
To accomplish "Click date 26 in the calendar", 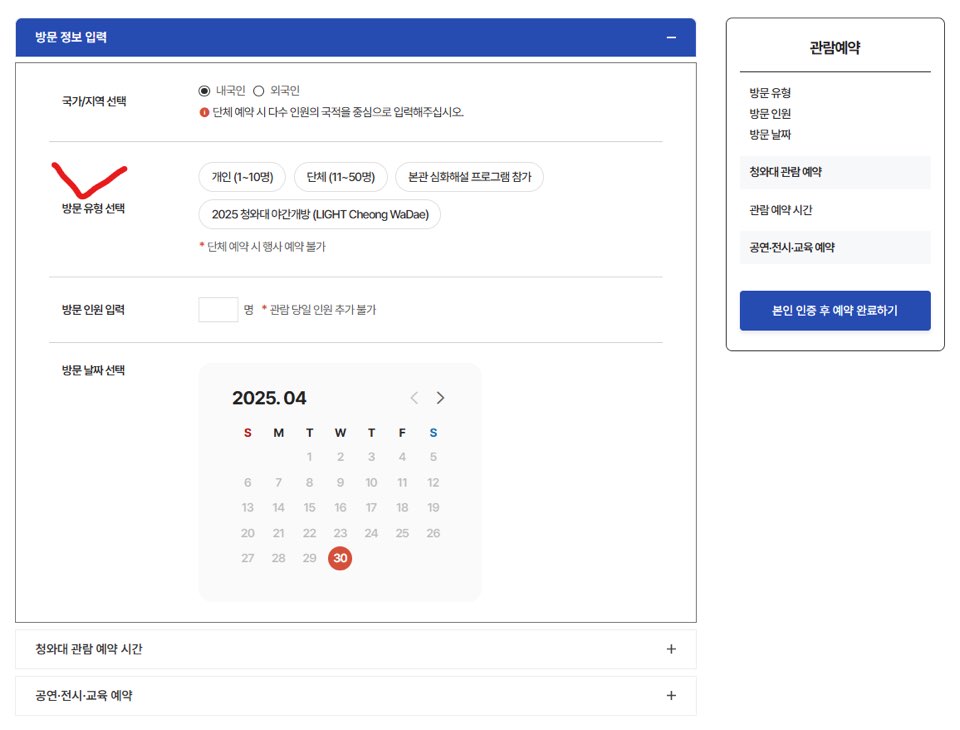I will (433, 533).
